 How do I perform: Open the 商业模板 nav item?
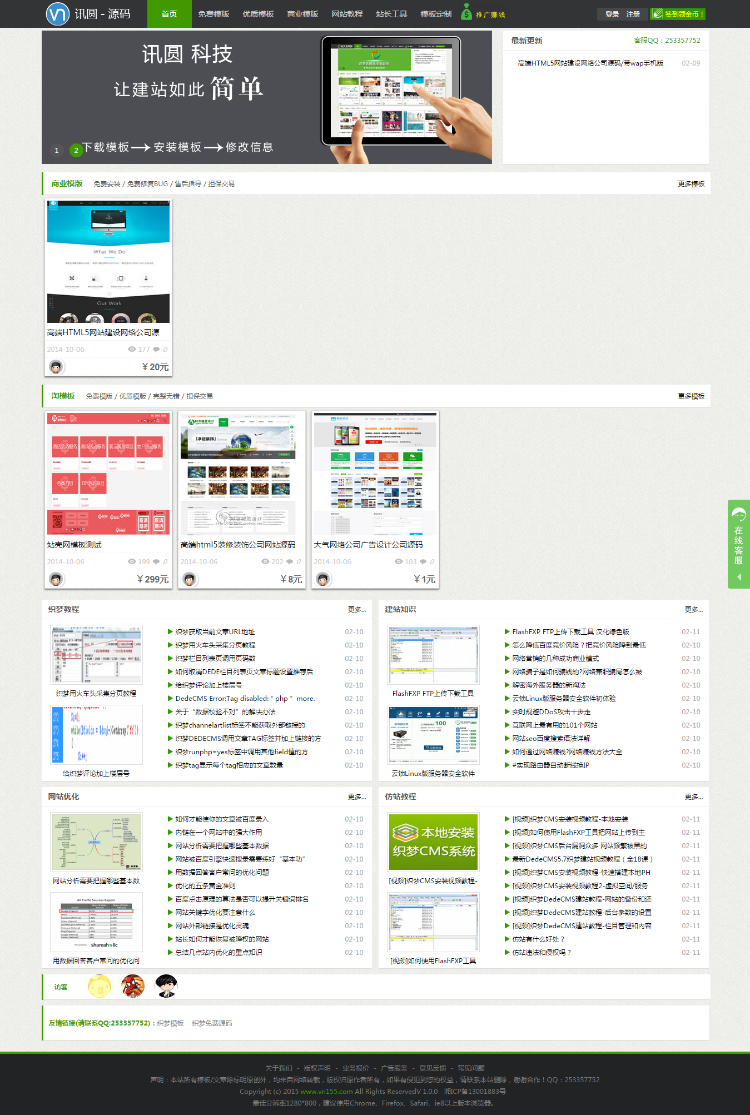[x=302, y=14]
